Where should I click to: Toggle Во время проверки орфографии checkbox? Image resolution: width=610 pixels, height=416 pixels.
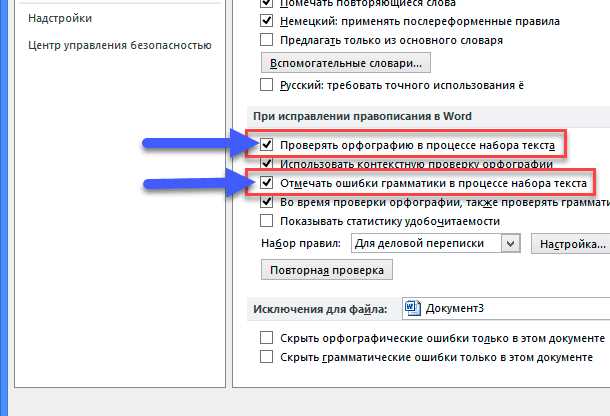[266, 202]
